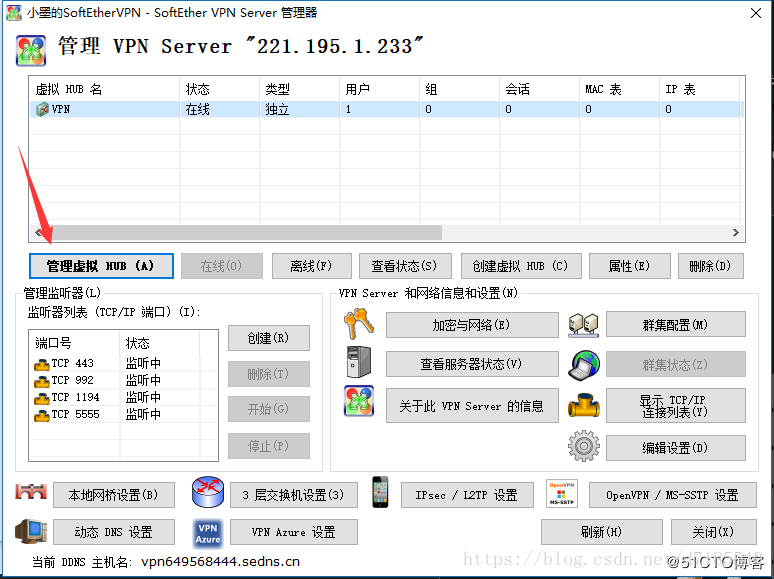Open 3 层交换机设置(3)
This screenshot has height=579, width=774.
click(294, 495)
